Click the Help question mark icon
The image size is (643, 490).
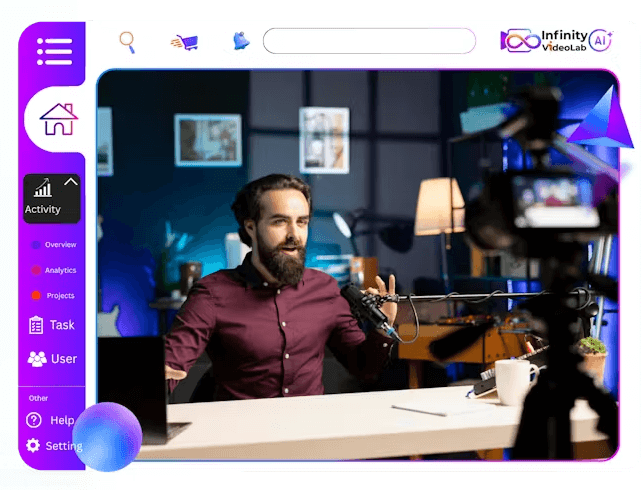coord(34,420)
